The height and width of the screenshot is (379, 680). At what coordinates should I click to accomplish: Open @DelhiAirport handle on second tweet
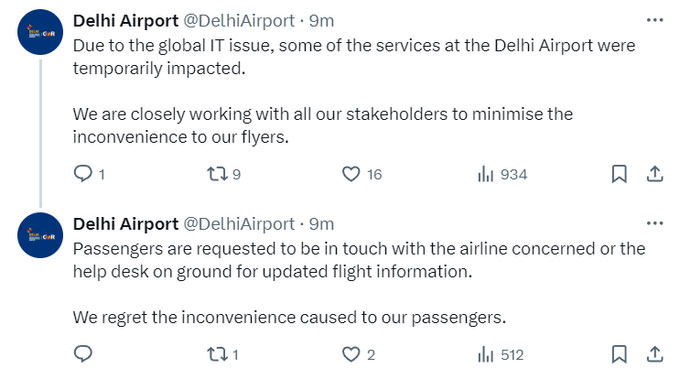pyautogui.click(x=239, y=224)
